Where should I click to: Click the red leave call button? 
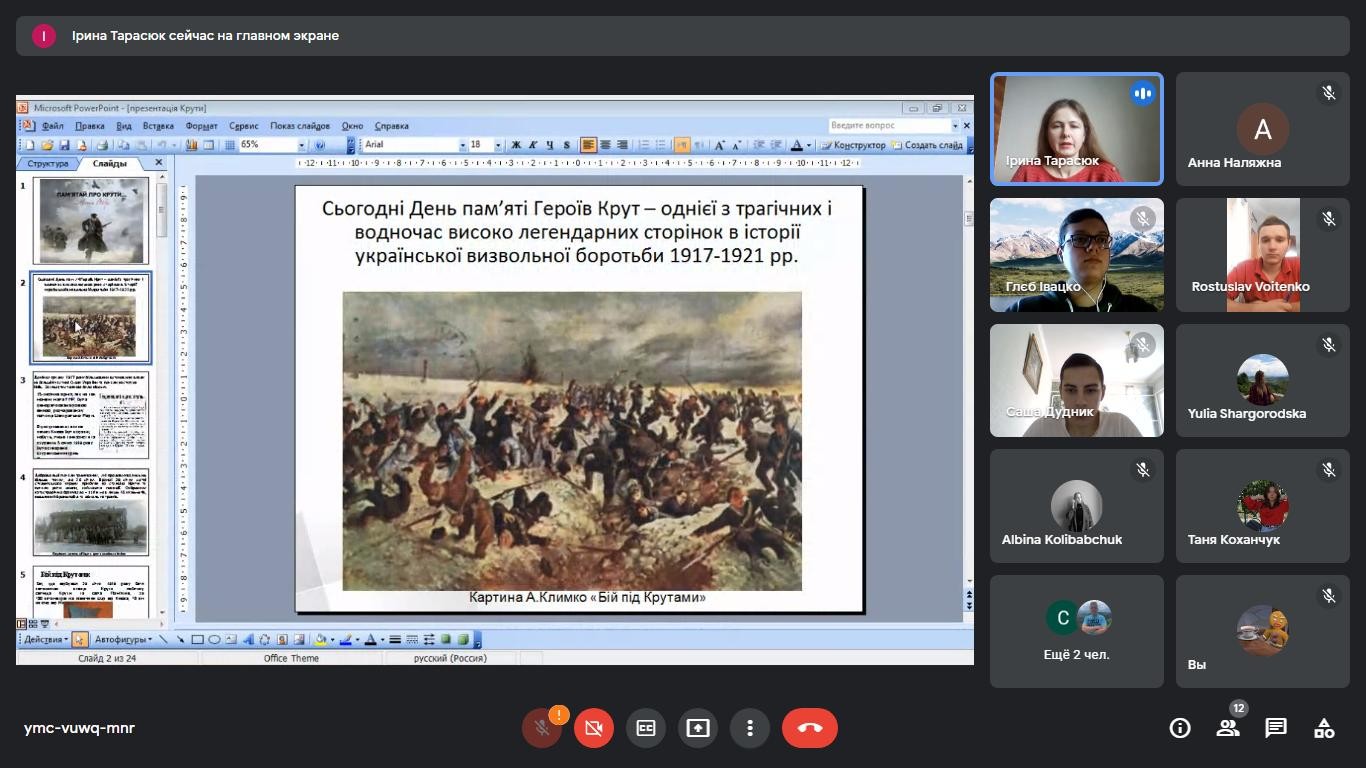tap(809, 728)
